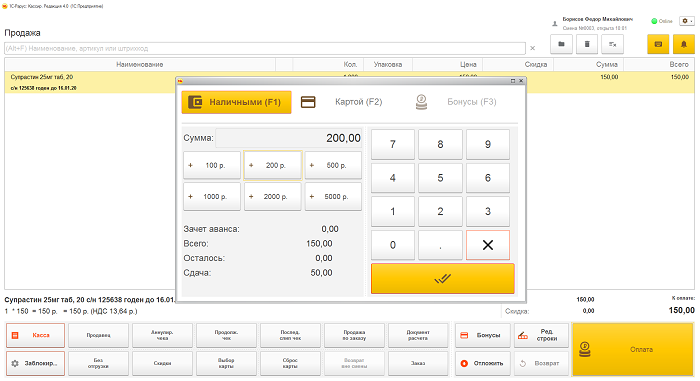
Task: Add 100 р. to the sum
Action: [x=212, y=165]
